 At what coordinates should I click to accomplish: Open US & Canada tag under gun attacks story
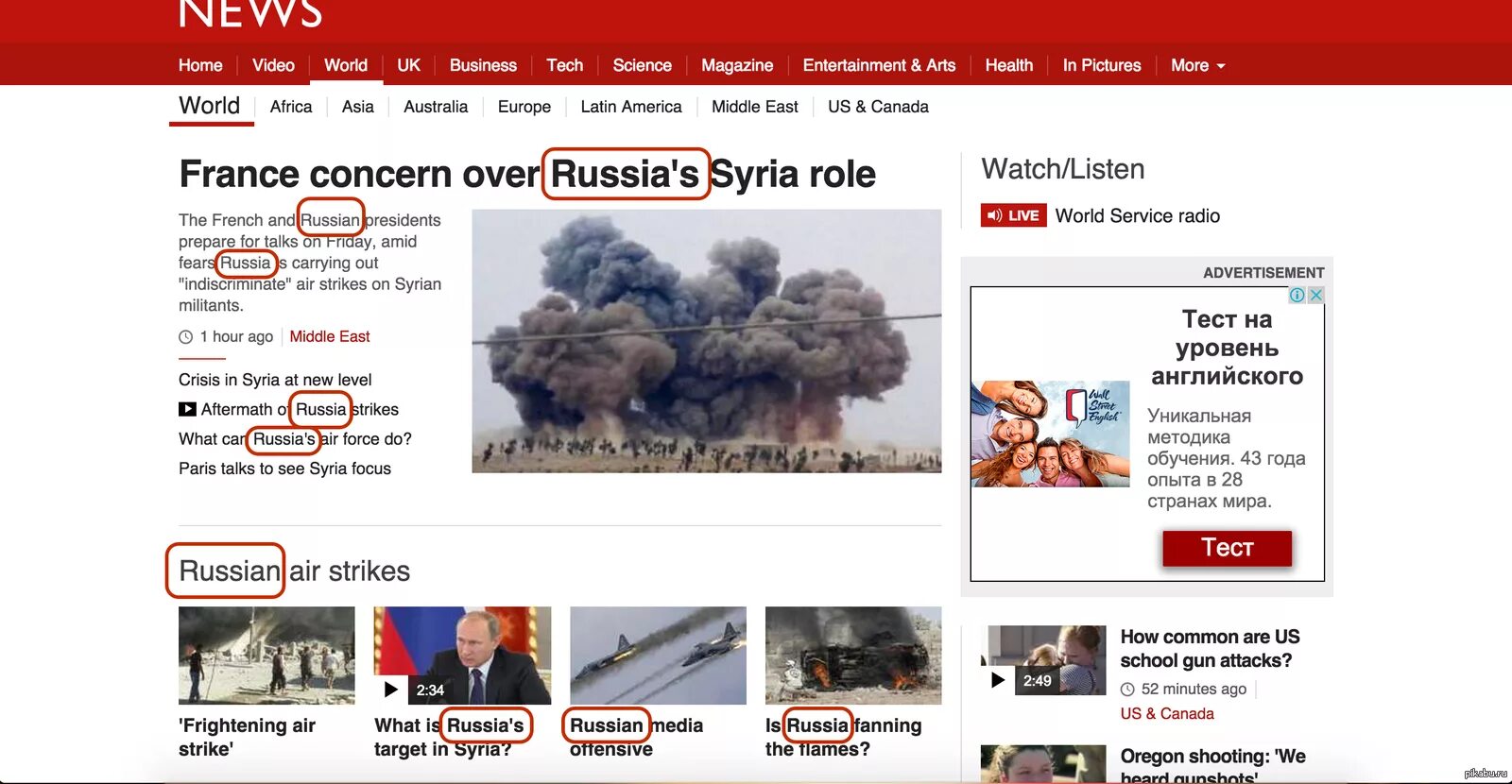(x=1167, y=714)
